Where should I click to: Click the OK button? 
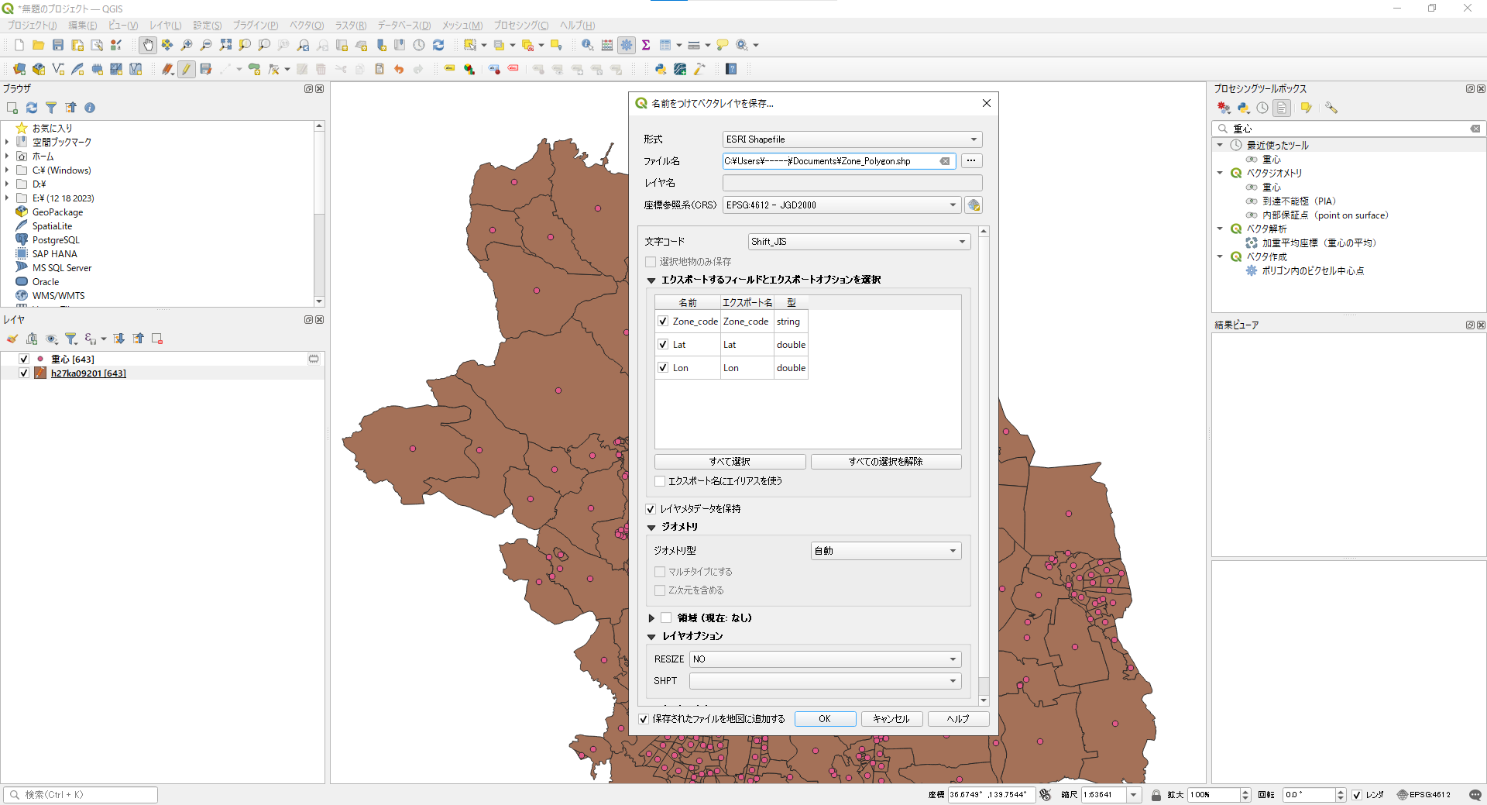pyautogui.click(x=825, y=719)
